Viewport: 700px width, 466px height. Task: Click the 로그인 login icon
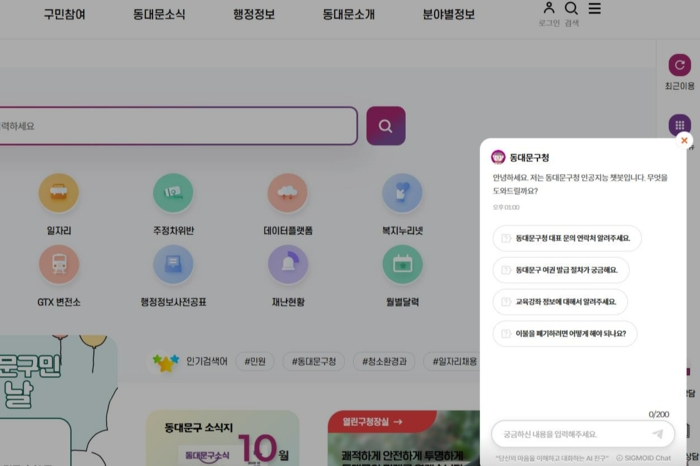pyautogui.click(x=549, y=12)
